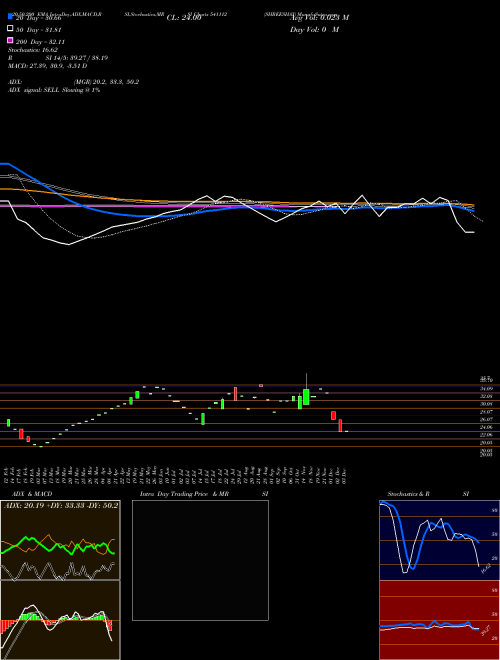The image size is (500, 660).
Task: Click the 'Intra Day Trading Price & MR' title
Action: pyautogui.click(x=184, y=494)
